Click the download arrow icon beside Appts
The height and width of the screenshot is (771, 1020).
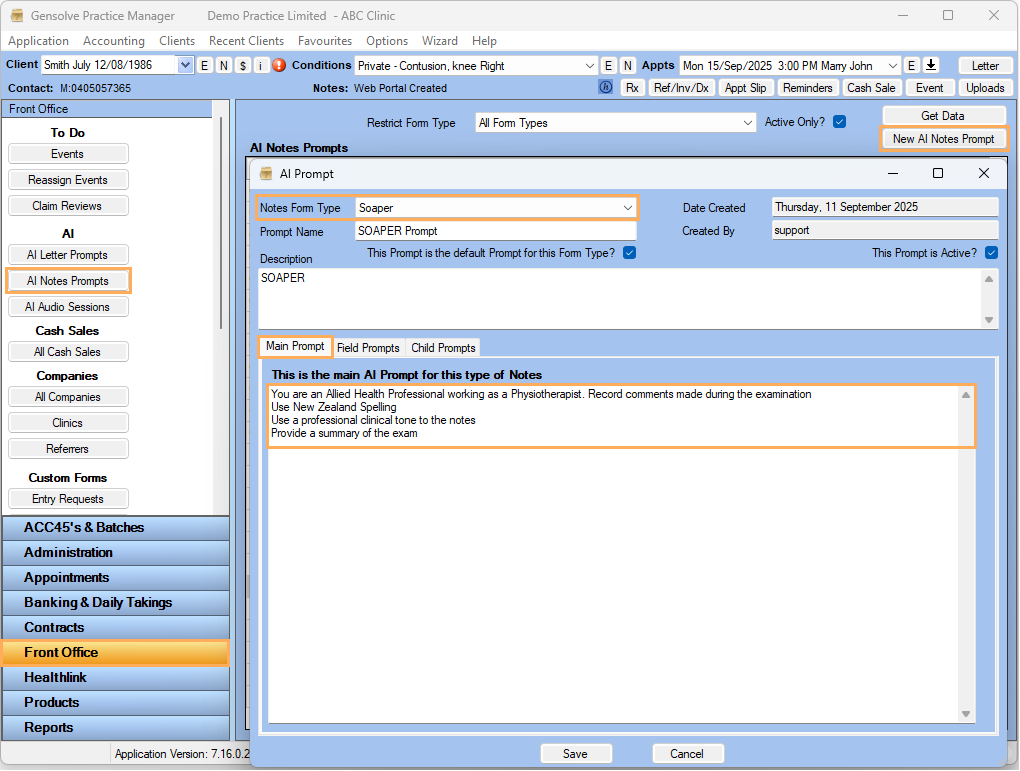(x=931, y=65)
